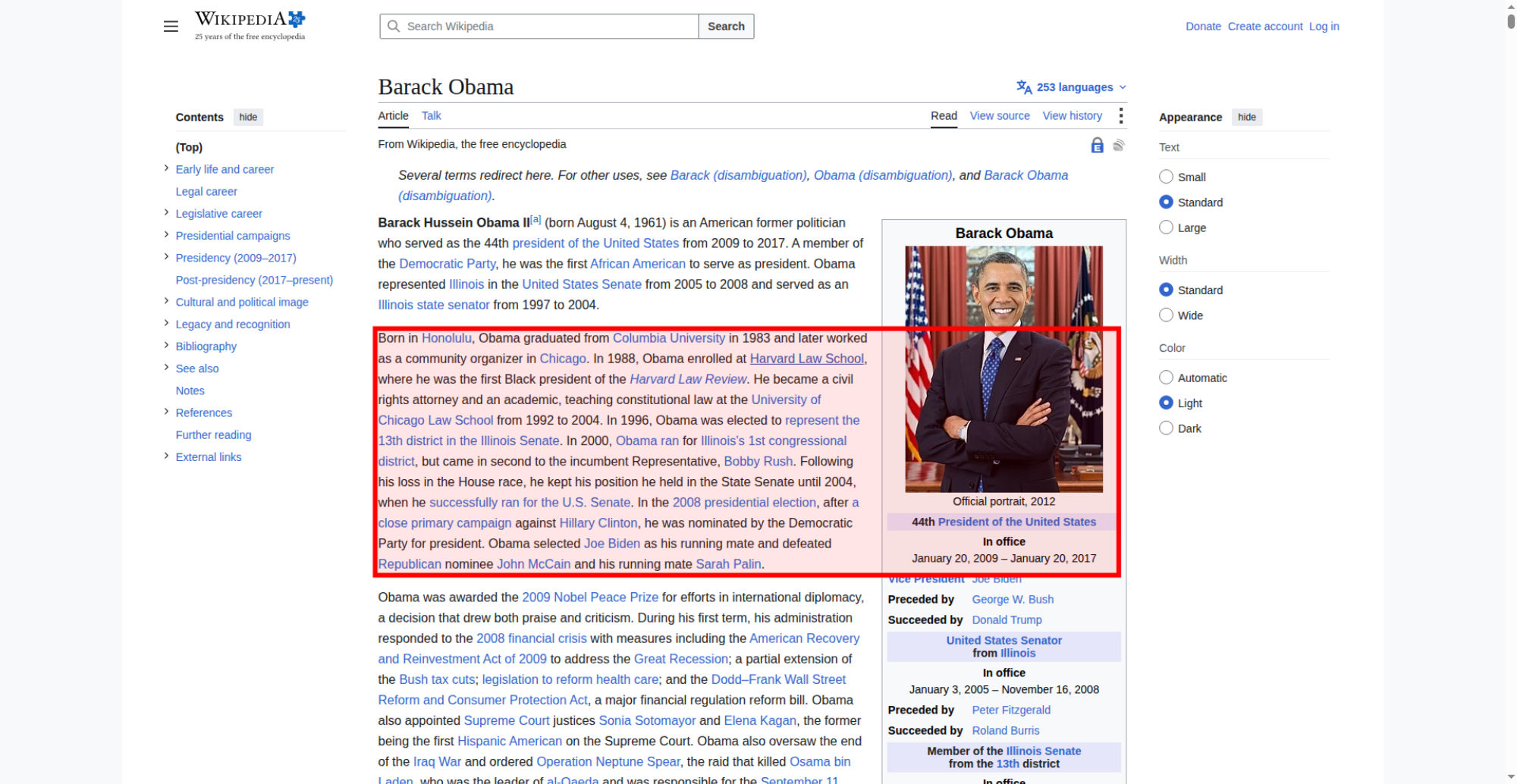Open the main menu hamburger icon
Image resolution: width=1517 pixels, height=784 pixels.
coord(171,27)
